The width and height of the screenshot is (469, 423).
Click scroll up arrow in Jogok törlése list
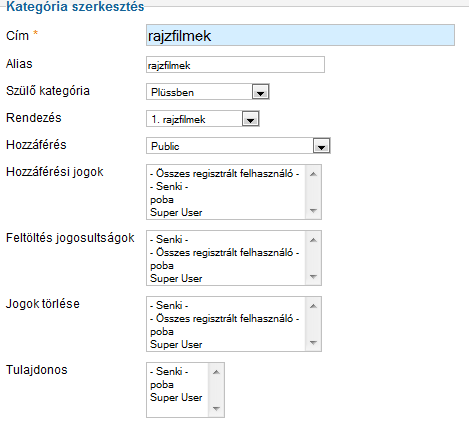pos(313,306)
